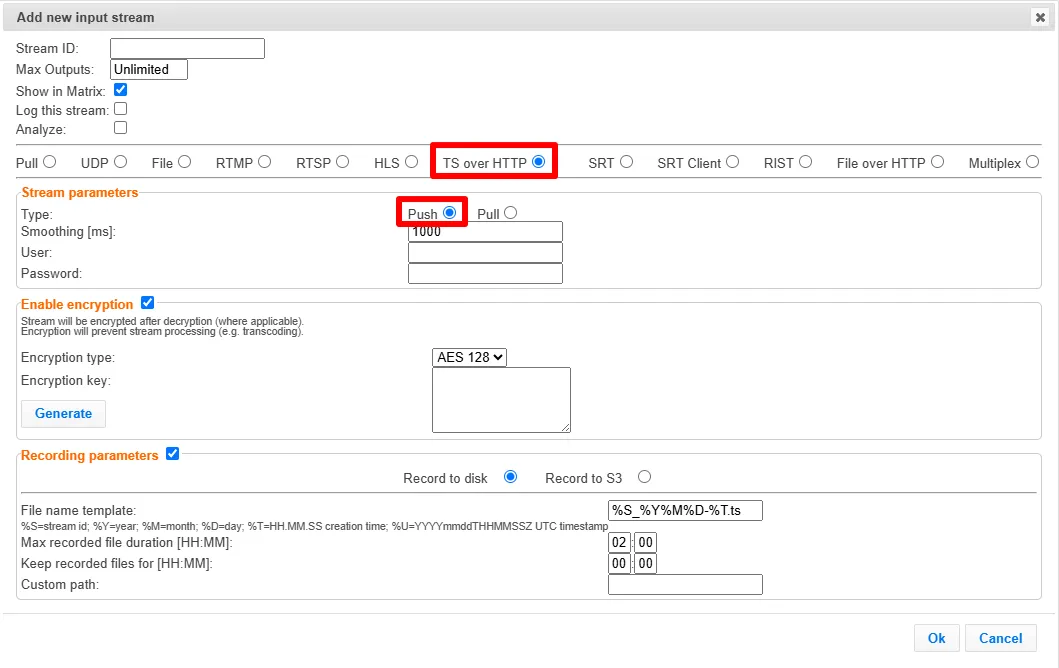1059x668 pixels.
Task: Close the Add new input stream dialog
Action: [x=1040, y=18]
